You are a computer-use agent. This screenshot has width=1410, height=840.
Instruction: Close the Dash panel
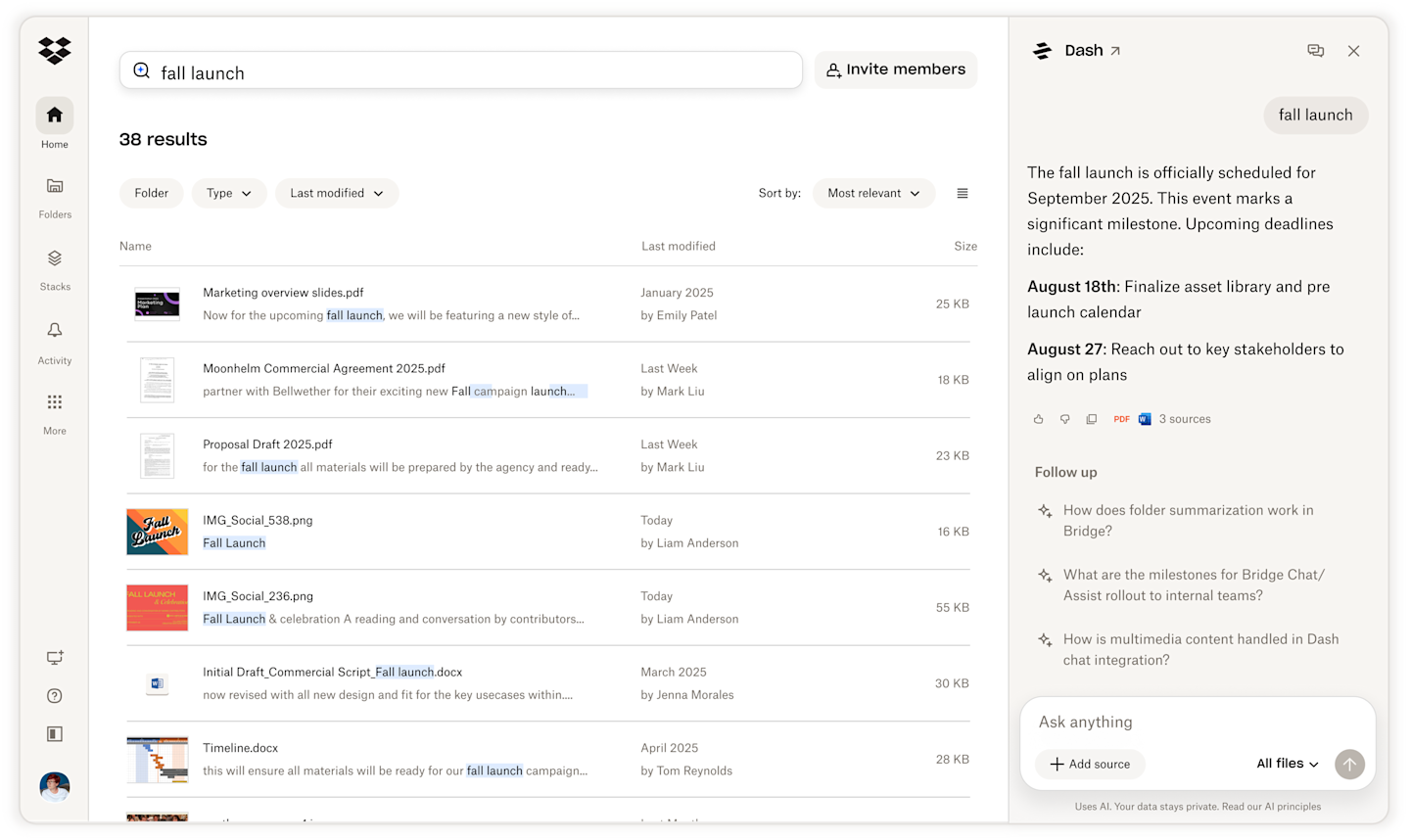click(x=1353, y=51)
